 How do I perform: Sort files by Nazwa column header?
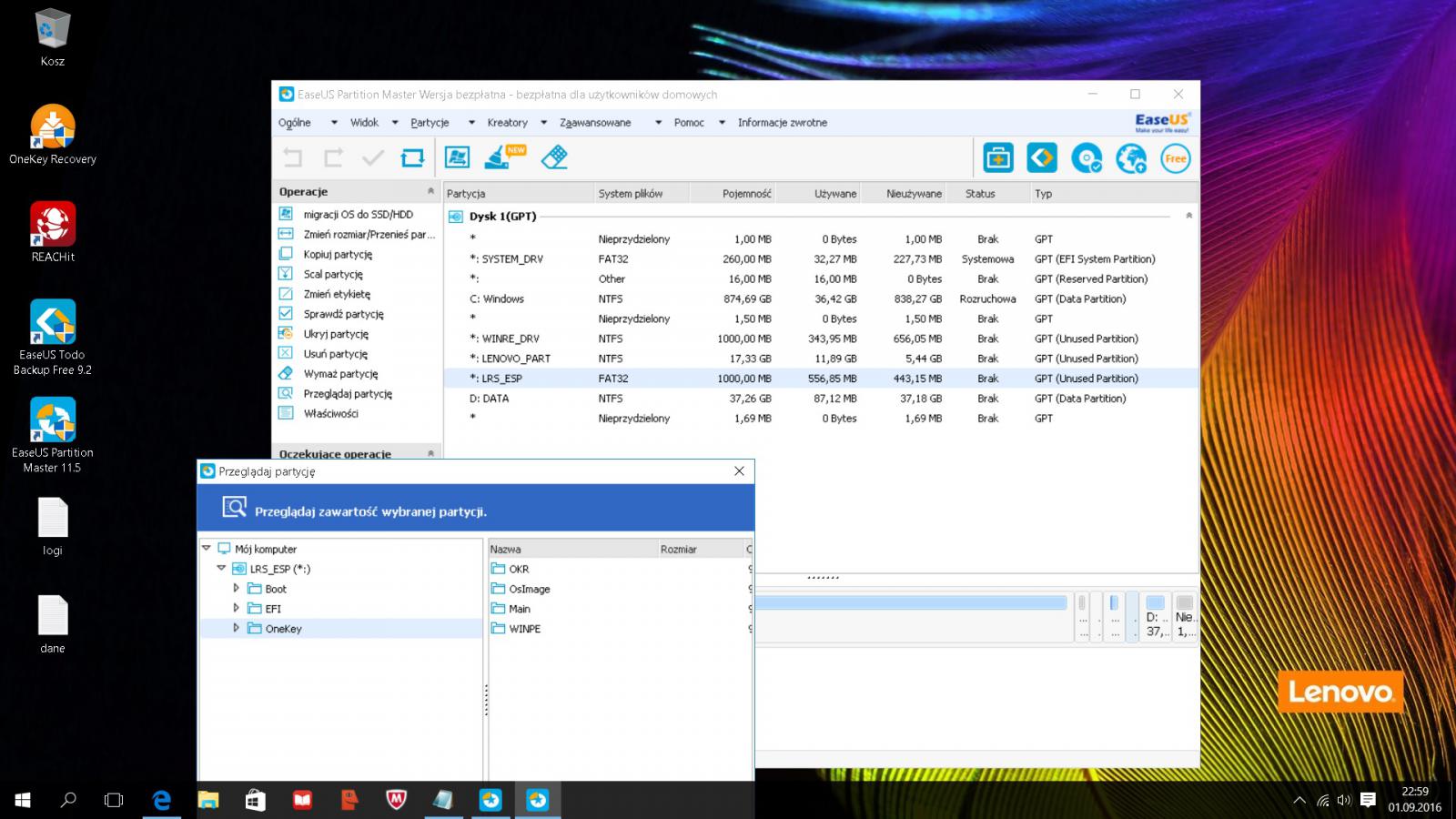point(573,549)
